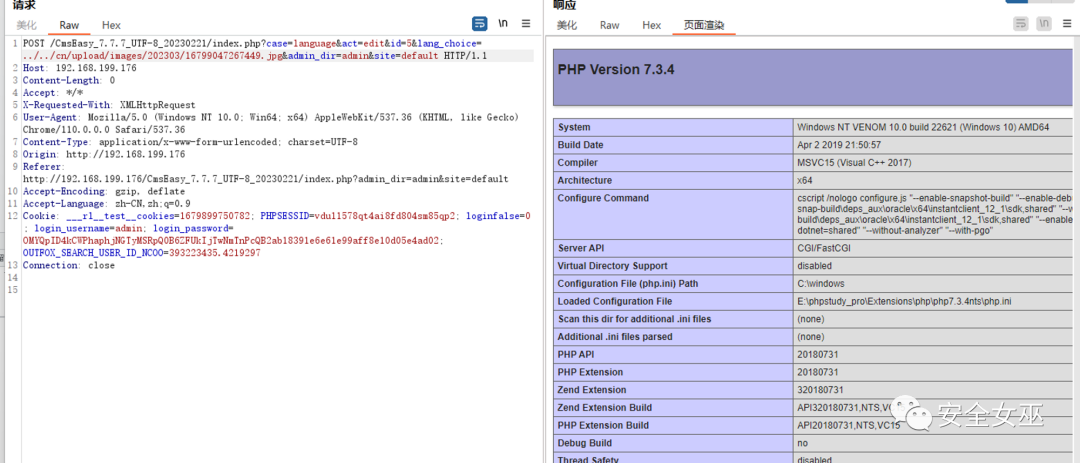Click the login_username=admin cookie
Screen dimensions: 1080x463
[90, 229]
